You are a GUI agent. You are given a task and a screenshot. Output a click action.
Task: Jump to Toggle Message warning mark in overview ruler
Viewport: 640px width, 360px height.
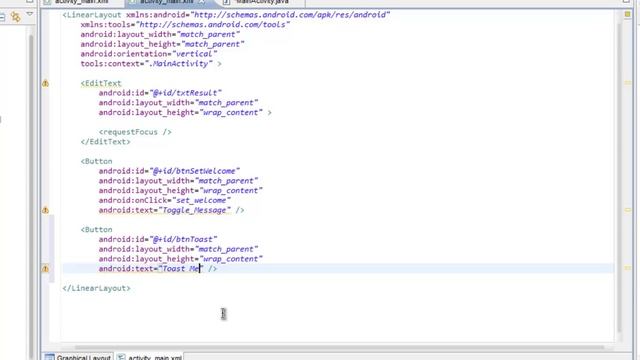[x=628, y=210]
